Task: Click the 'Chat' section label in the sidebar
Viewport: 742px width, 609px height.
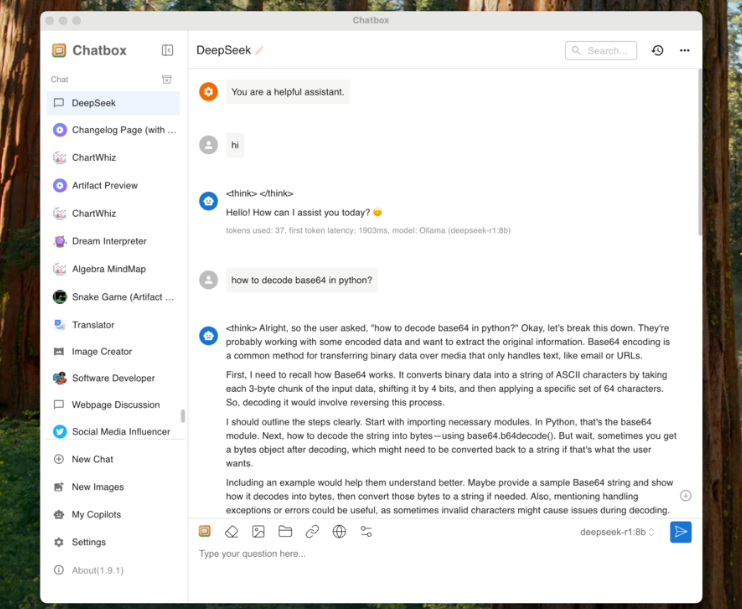Action: pos(60,79)
